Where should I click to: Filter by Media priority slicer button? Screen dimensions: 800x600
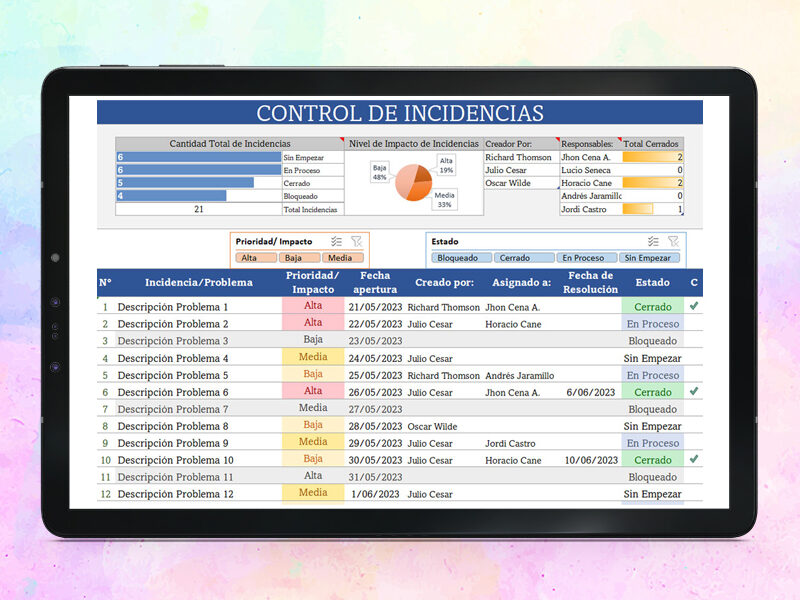(x=343, y=258)
